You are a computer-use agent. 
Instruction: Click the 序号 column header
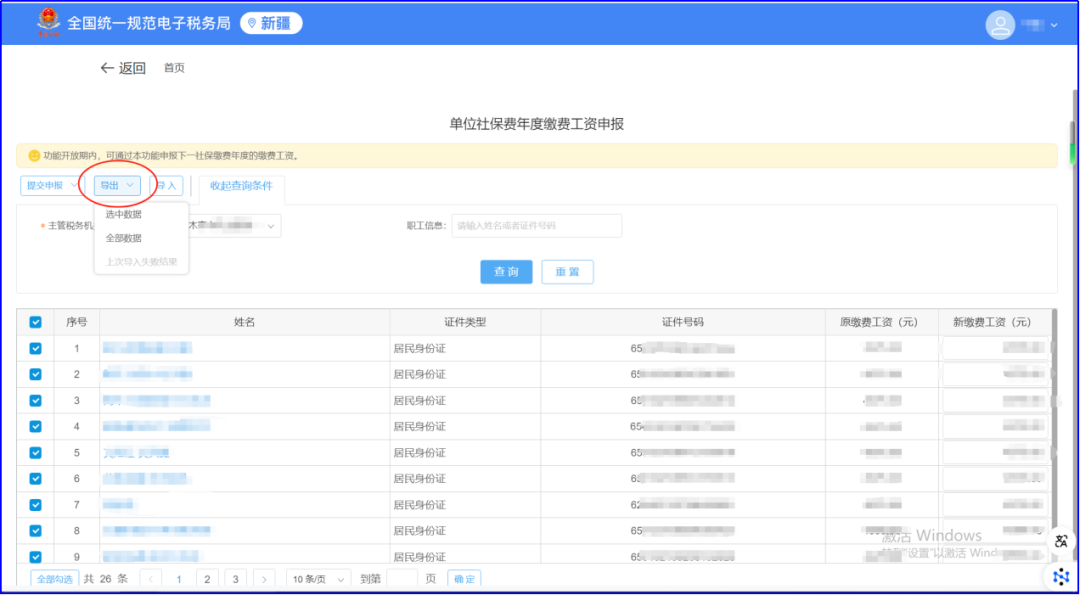[76, 322]
